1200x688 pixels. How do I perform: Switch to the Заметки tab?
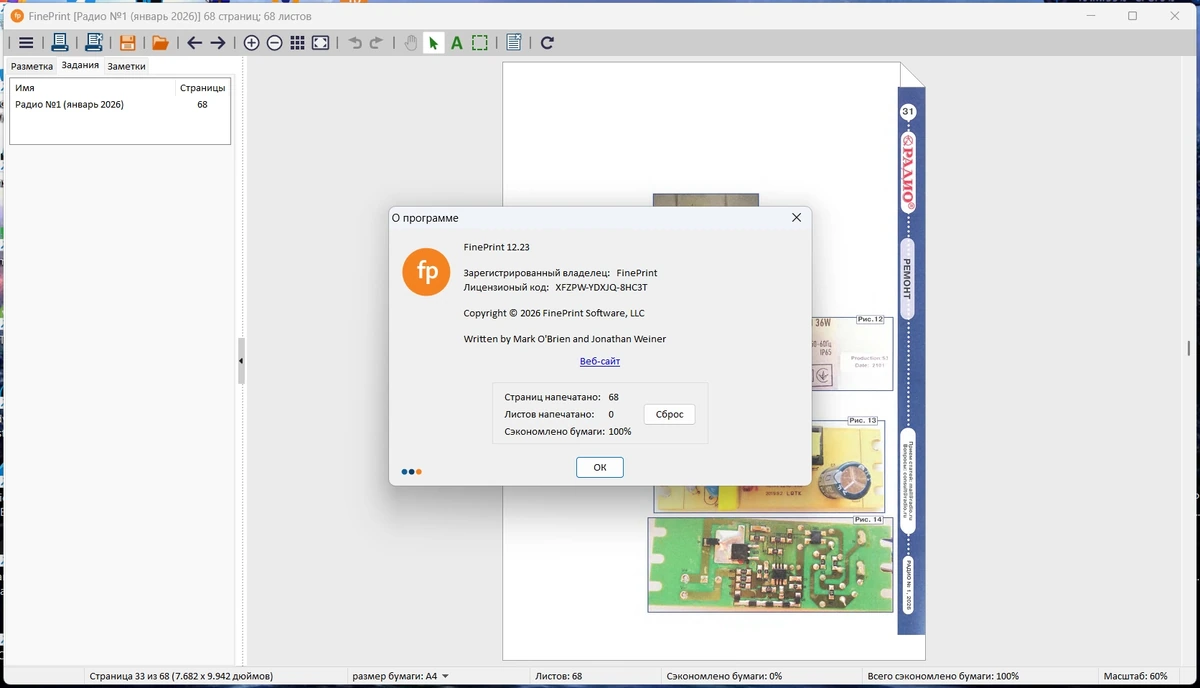pos(126,66)
